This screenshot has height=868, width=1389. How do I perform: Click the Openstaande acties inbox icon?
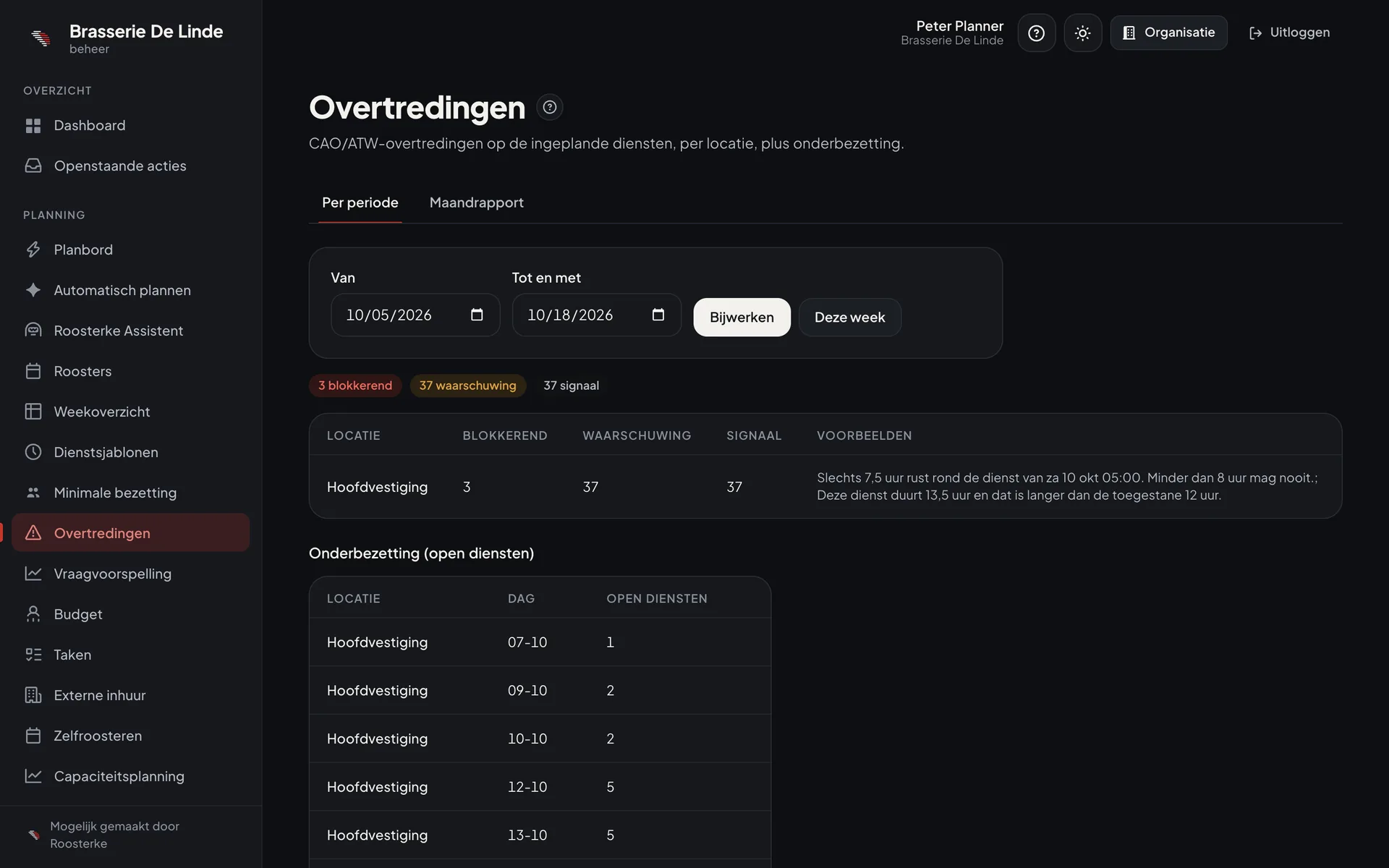point(33,166)
